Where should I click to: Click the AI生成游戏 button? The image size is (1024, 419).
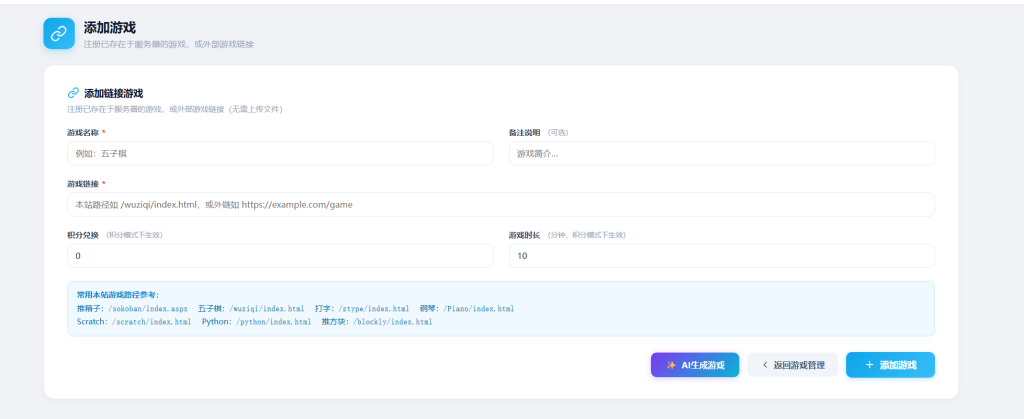pyautogui.click(x=695, y=365)
